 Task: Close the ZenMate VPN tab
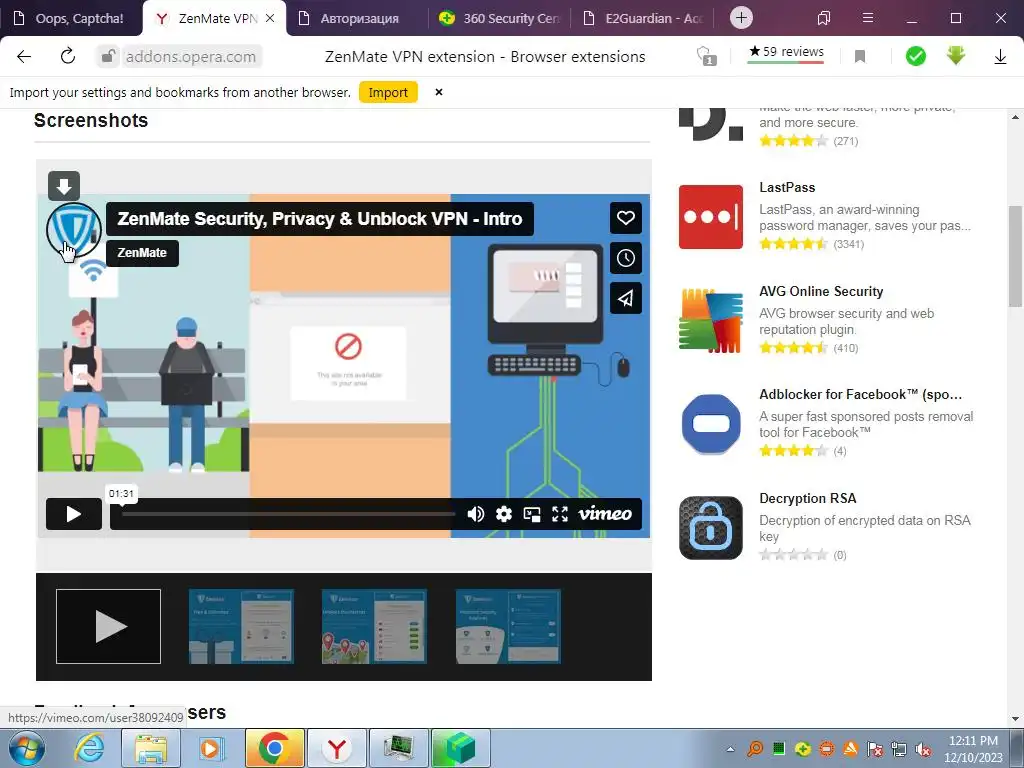pyautogui.click(x=270, y=18)
